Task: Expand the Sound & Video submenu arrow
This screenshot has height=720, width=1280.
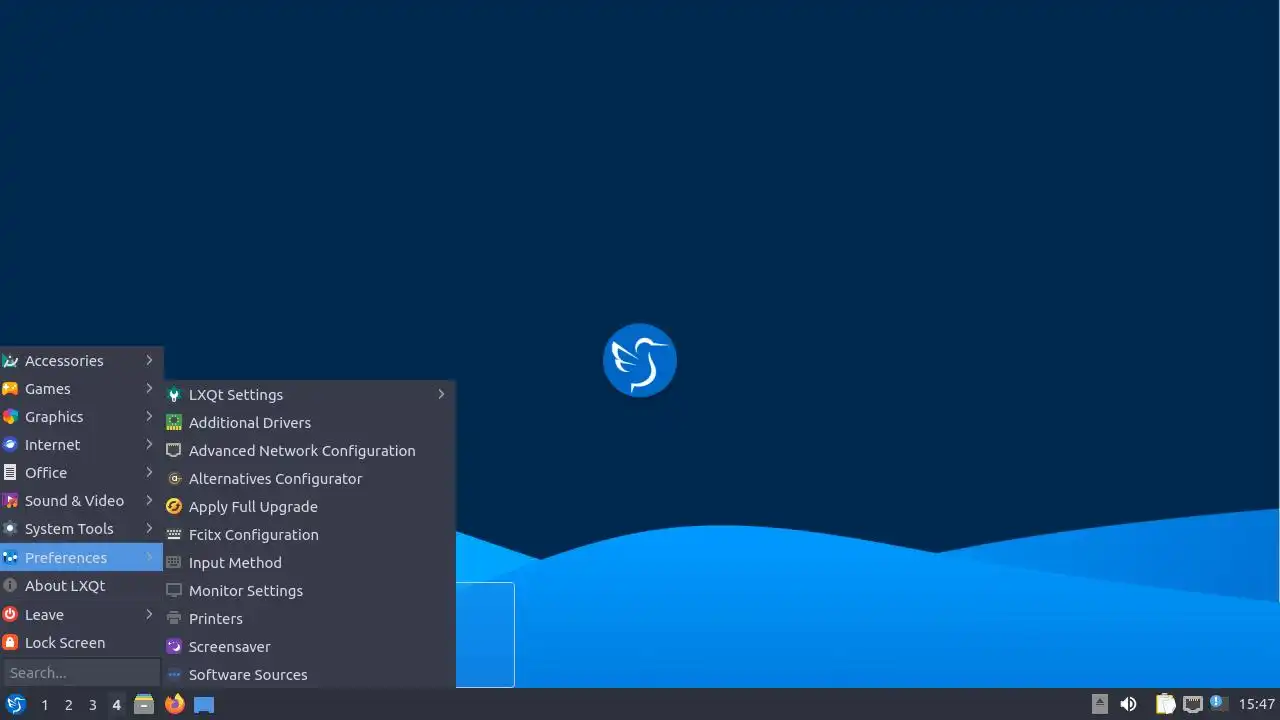Action: [149, 500]
